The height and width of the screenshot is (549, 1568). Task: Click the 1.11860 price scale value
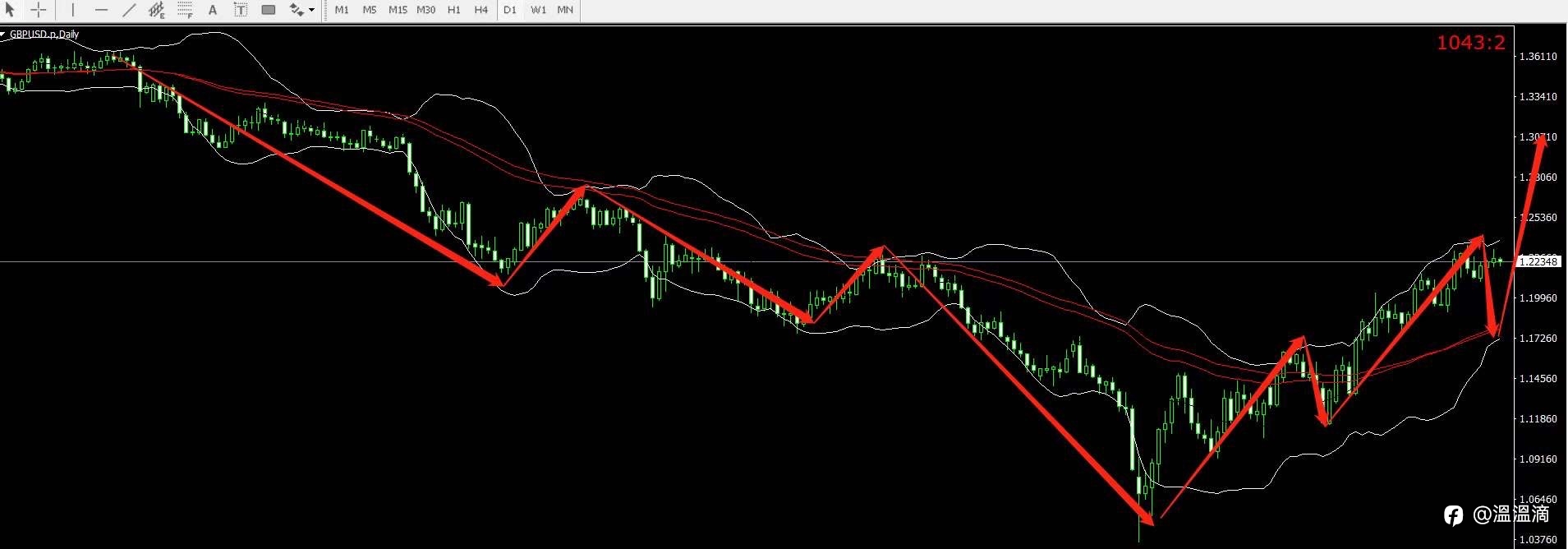point(1538,419)
